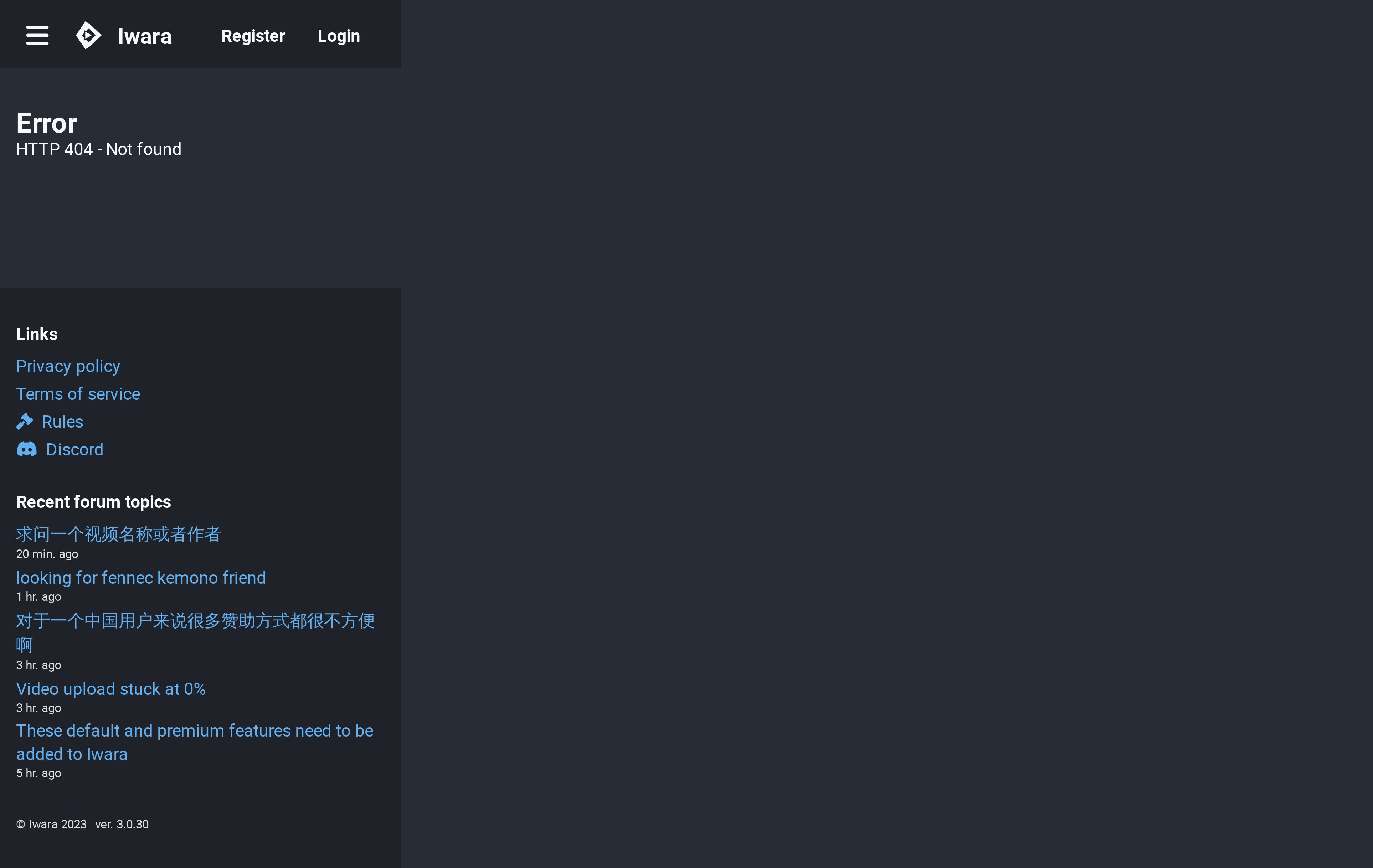Open topic looking for fennec kemono friend
Viewport: 1373px width, 868px height.
coord(141,578)
